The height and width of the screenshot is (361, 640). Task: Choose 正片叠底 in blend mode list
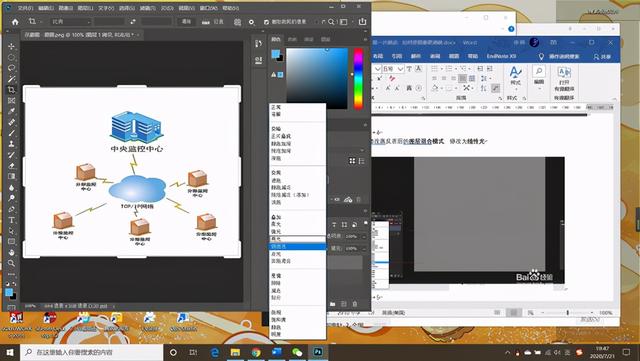[281, 136]
